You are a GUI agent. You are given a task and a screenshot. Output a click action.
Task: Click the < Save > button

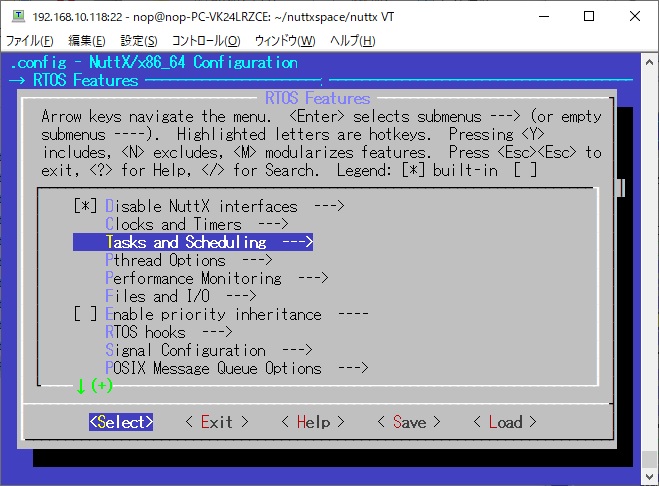coord(409,422)
